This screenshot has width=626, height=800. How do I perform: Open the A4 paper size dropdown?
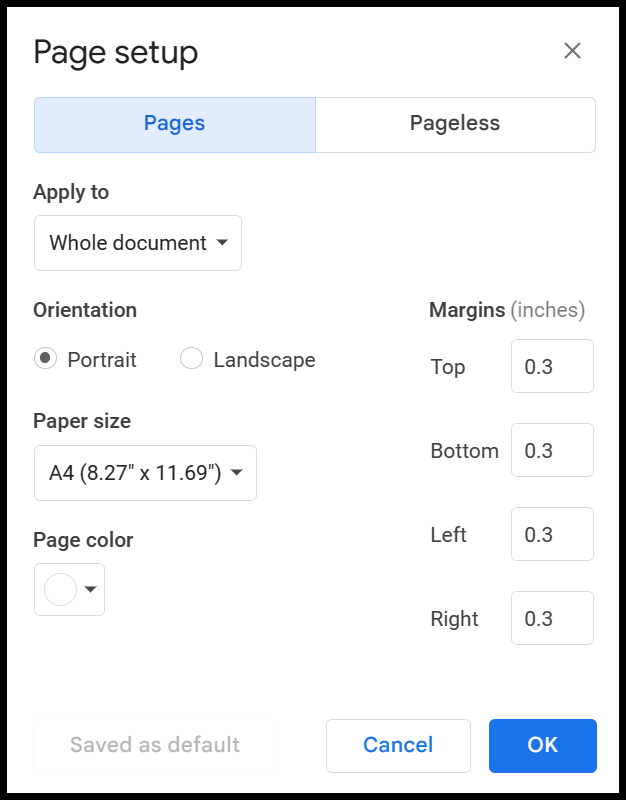point(145,473)
